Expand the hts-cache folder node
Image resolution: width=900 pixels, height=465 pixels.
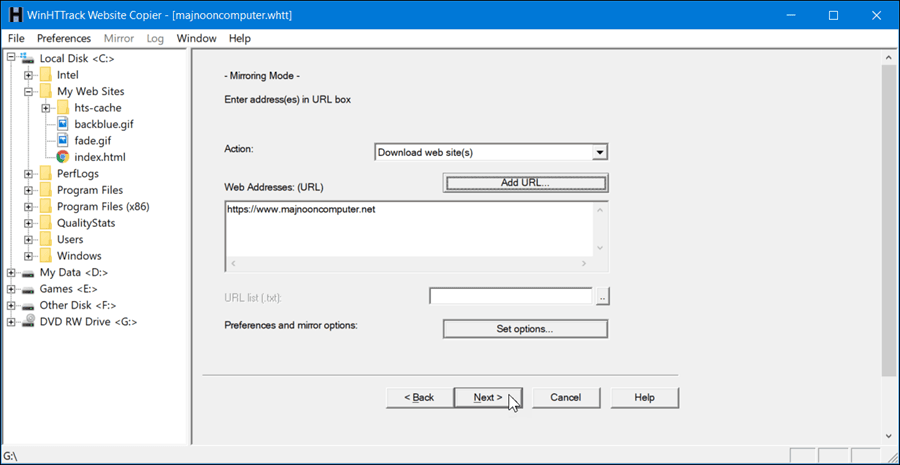(45, 108)
